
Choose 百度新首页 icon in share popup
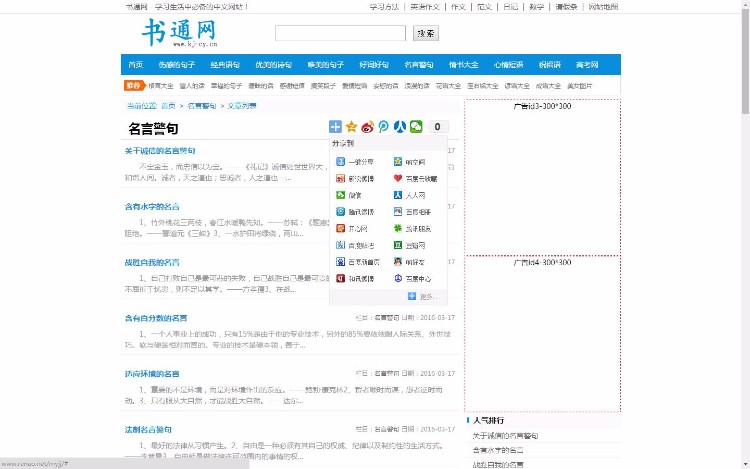click(x=341, y=262)
